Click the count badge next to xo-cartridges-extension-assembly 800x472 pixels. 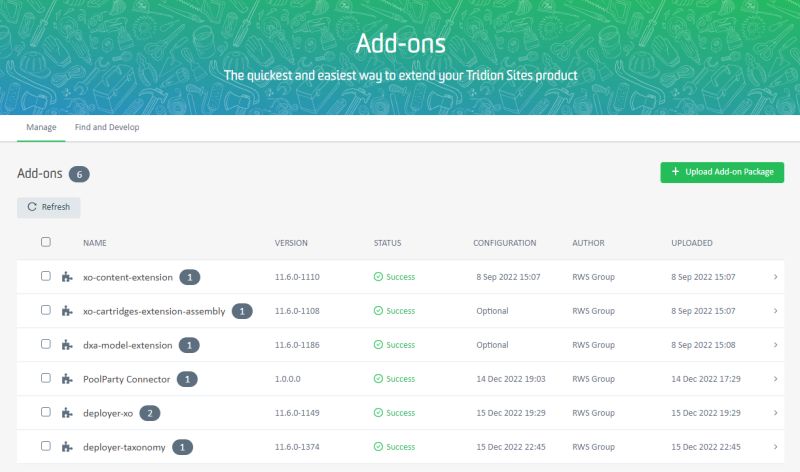click(x=242, y=311)
